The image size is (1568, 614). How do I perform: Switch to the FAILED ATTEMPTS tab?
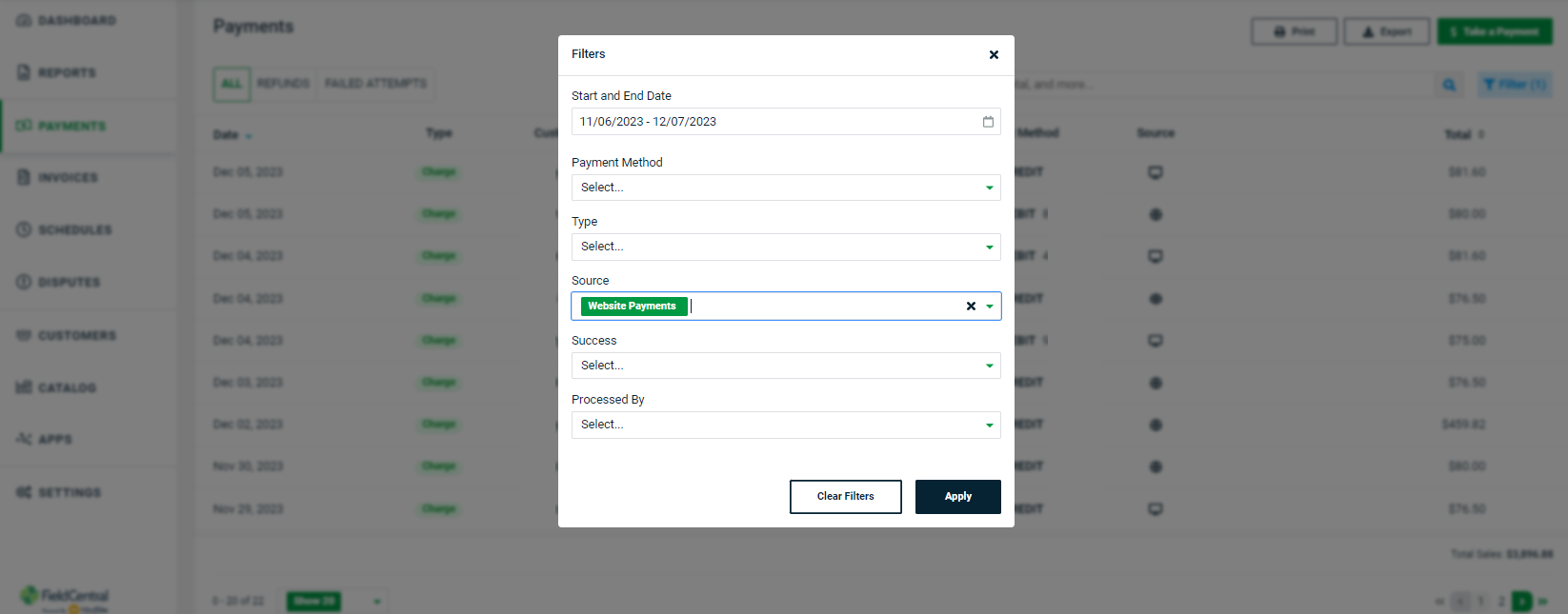[x=375, y=84]
